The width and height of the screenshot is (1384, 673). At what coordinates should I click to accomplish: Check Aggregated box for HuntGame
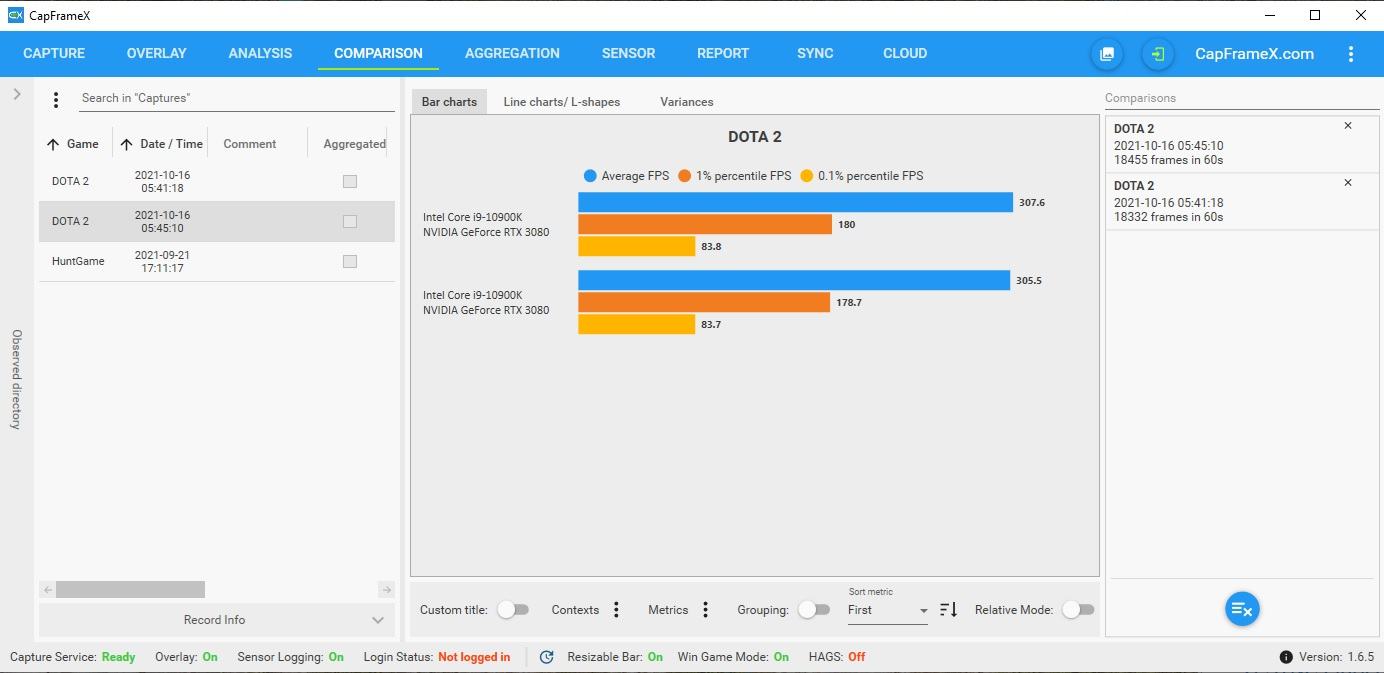tap(349, 262)
